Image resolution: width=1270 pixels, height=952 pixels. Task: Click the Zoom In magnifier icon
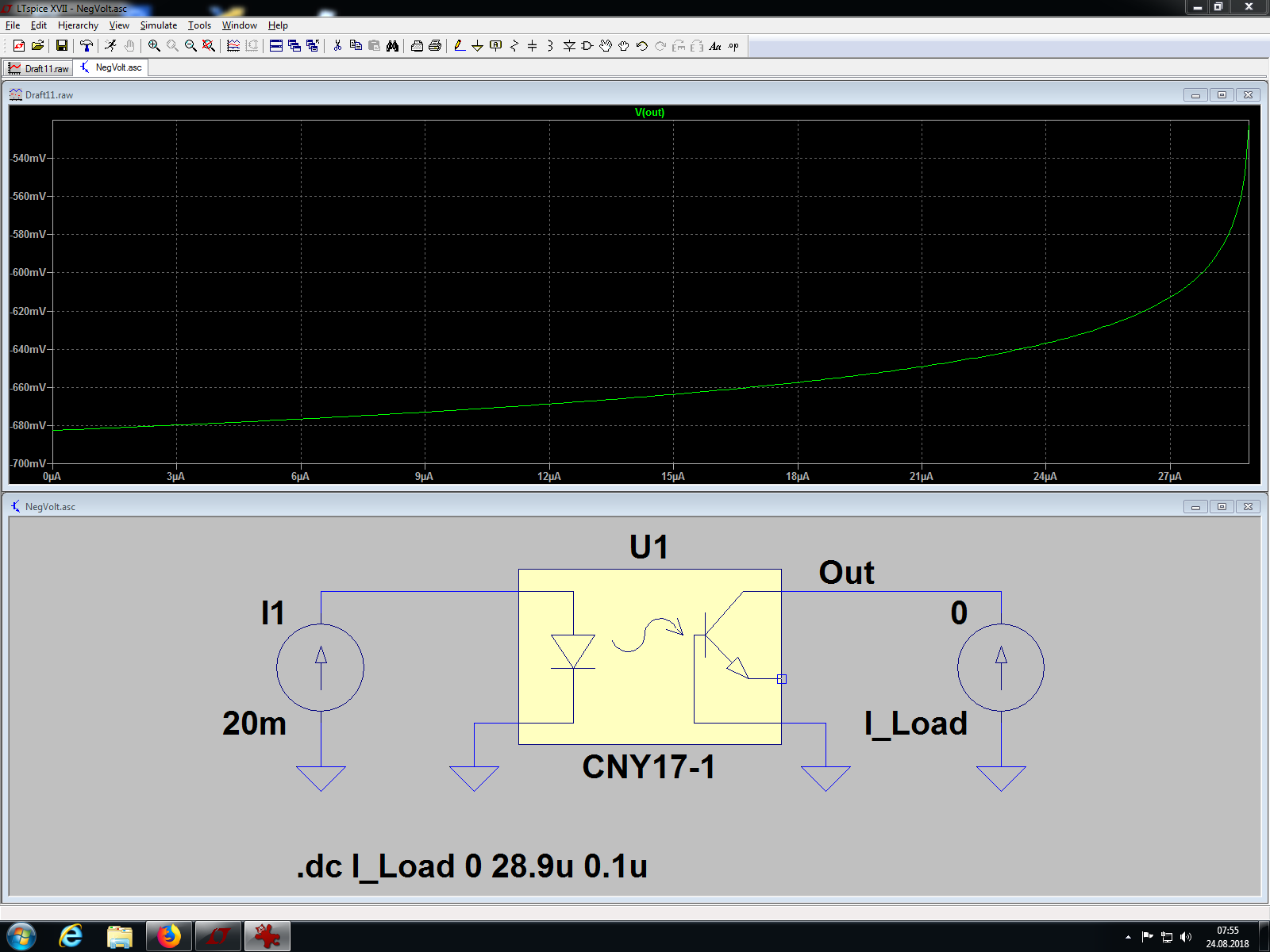(154, 46)
